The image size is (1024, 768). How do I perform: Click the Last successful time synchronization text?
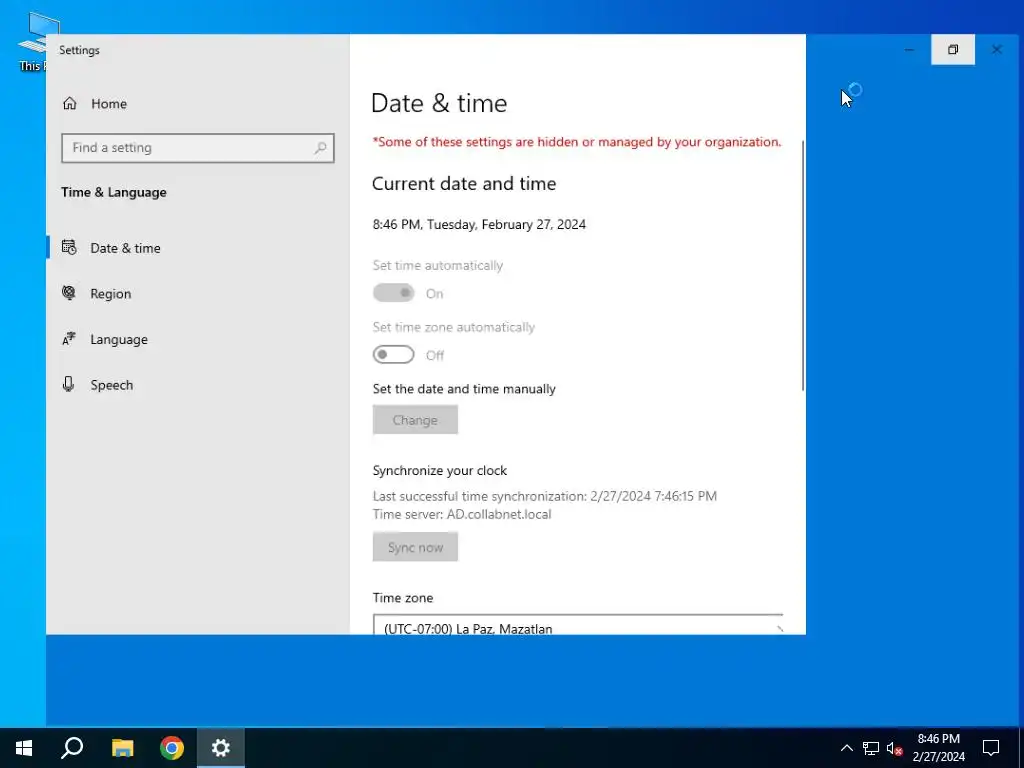pyautogui.click(x=545, y=496)
